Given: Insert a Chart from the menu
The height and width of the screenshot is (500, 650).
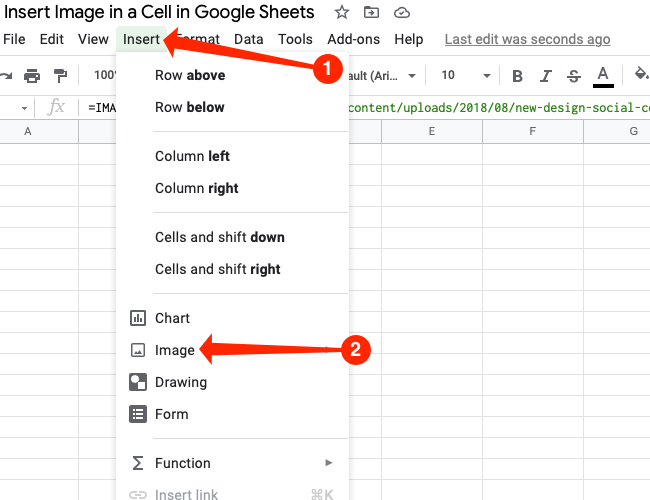Looking at the screenshot, I should [172, 318].
